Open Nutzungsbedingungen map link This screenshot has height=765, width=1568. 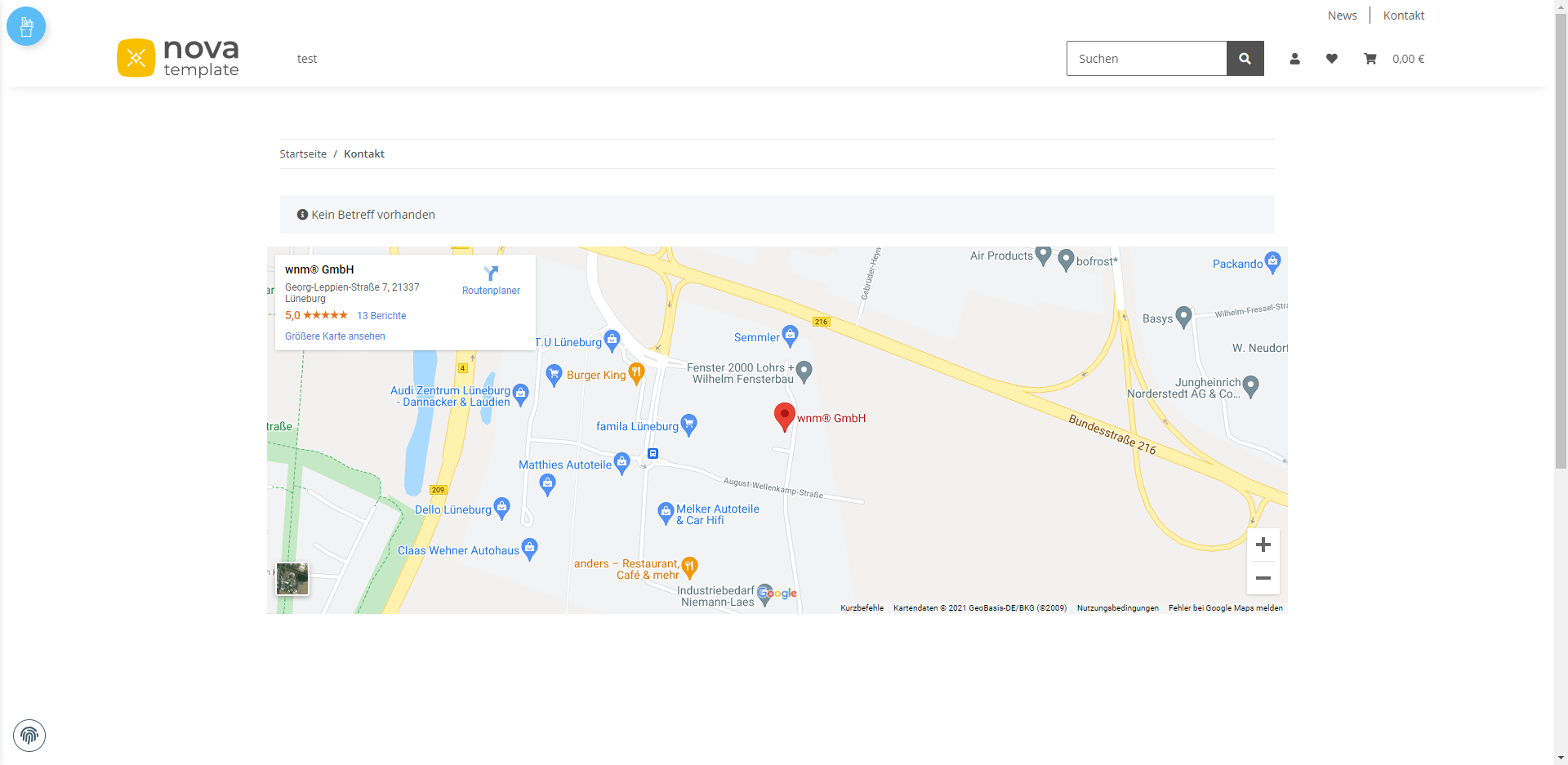click(1118, 608)
